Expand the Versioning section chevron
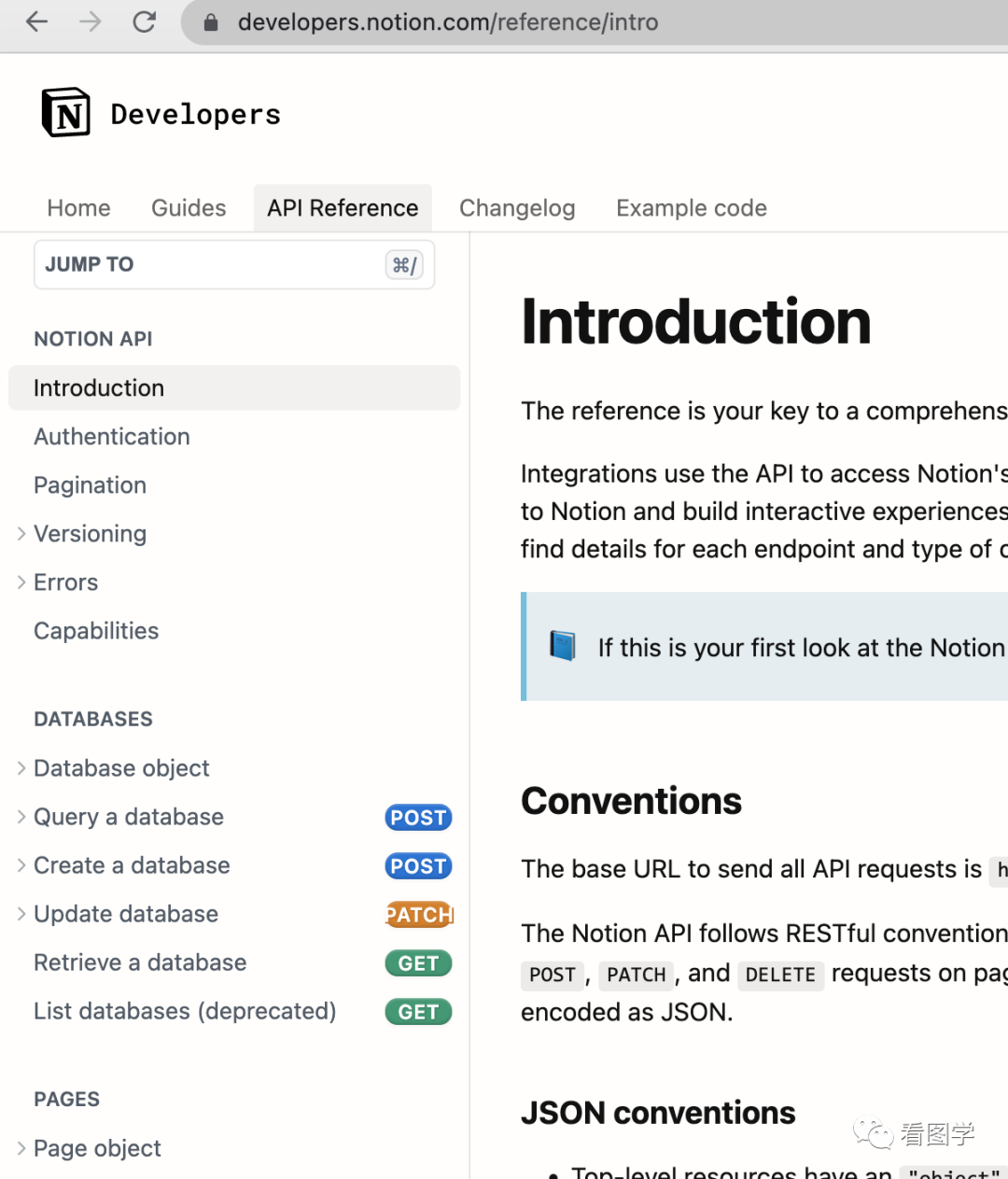1008x1179 pixels. pos(21,534)
